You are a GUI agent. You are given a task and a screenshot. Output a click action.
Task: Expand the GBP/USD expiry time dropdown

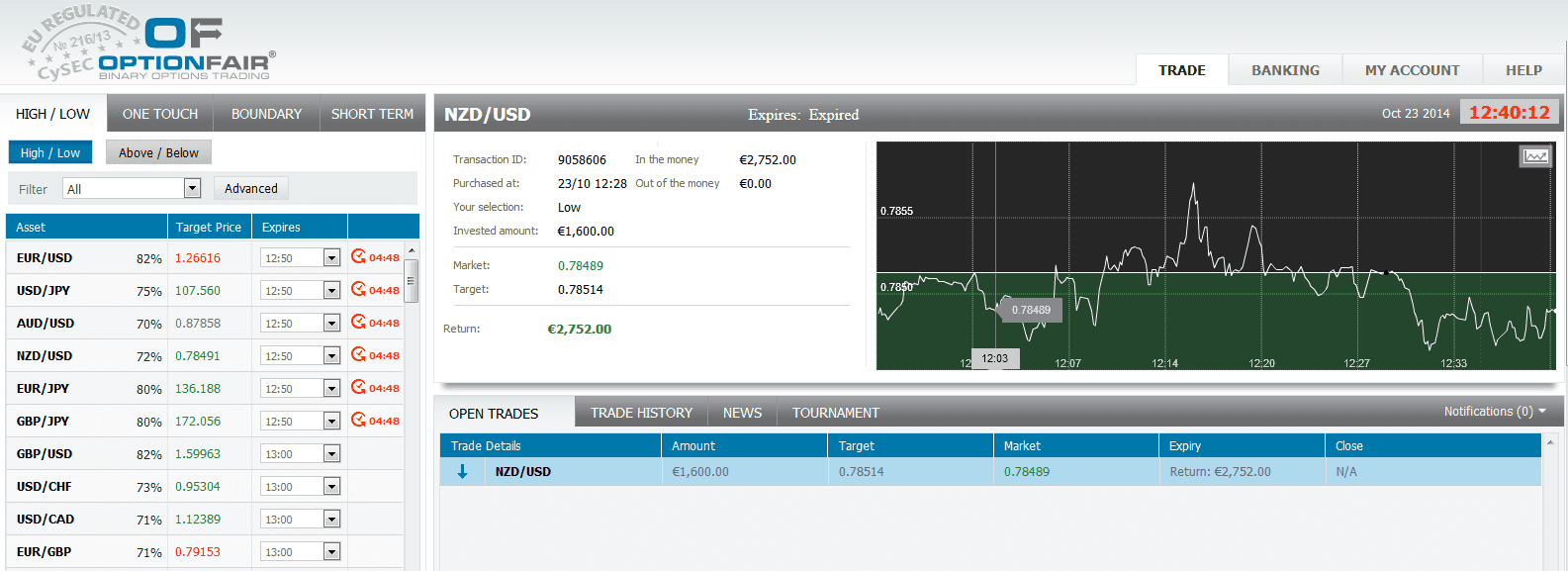pyautogui.click(x=331, y=454)
